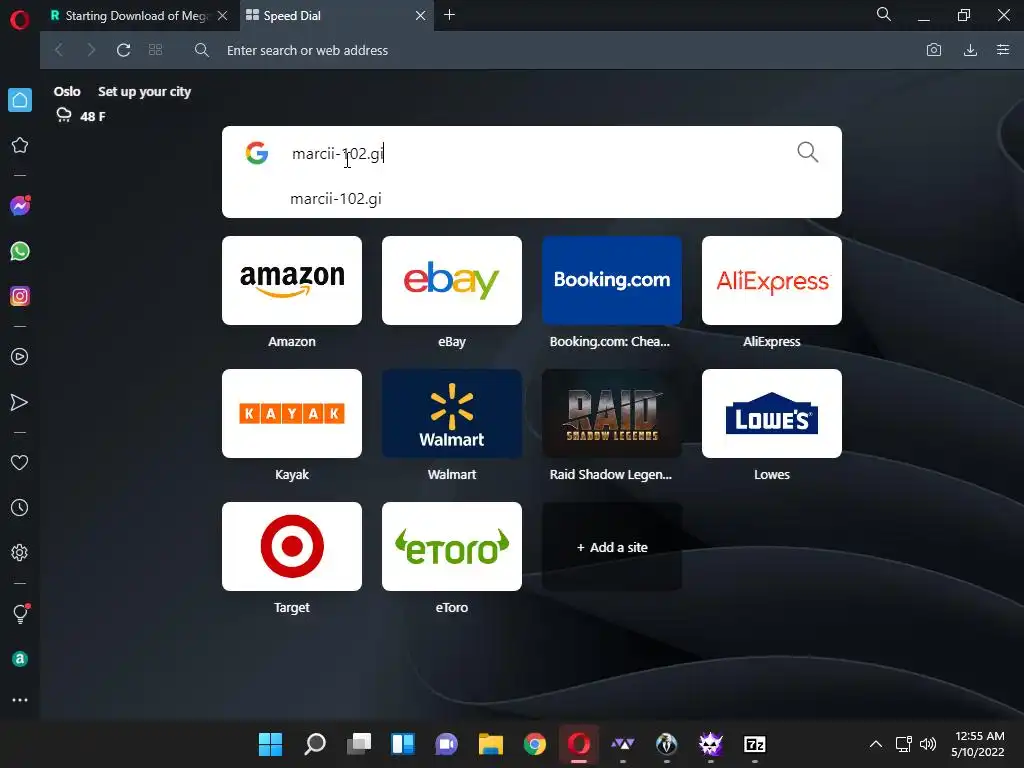The height and width of the screenshot is (768, 1024).
Task: Open WhatsApp in the sidebar
Action: [20, 251]
